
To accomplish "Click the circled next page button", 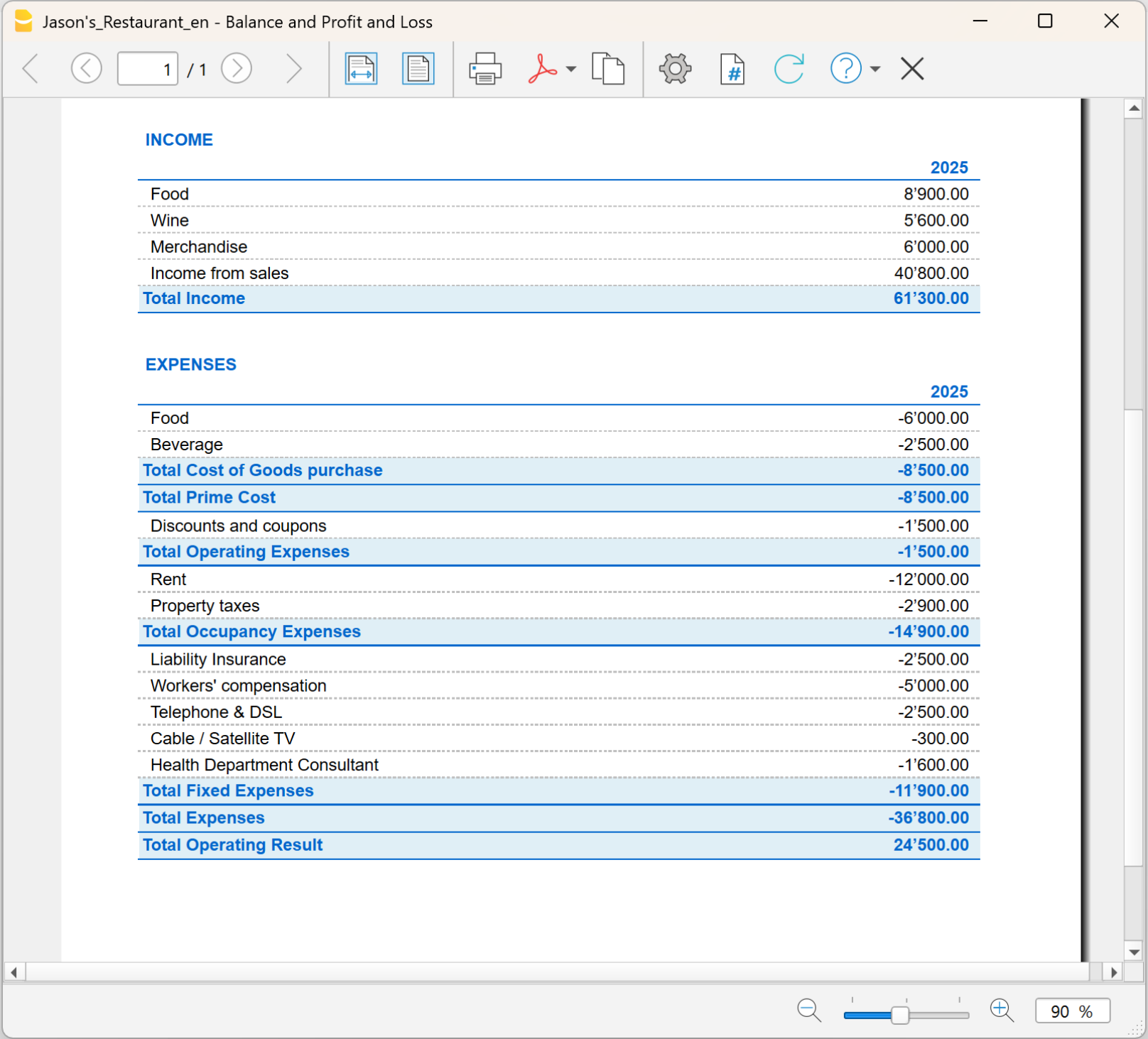I will [237, 69].
